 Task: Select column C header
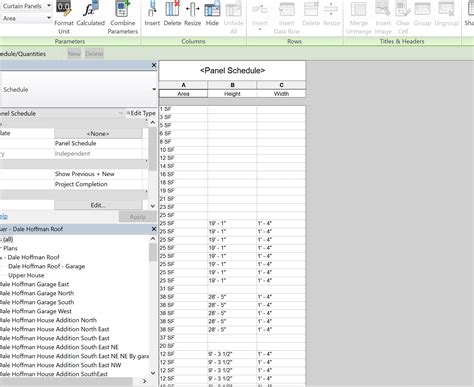281,85
